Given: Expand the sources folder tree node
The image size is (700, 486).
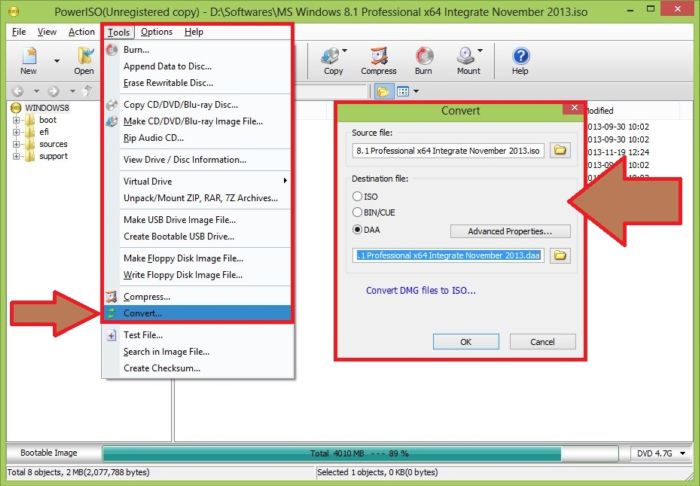Looking at the screenshot, I should pos(17,144).
